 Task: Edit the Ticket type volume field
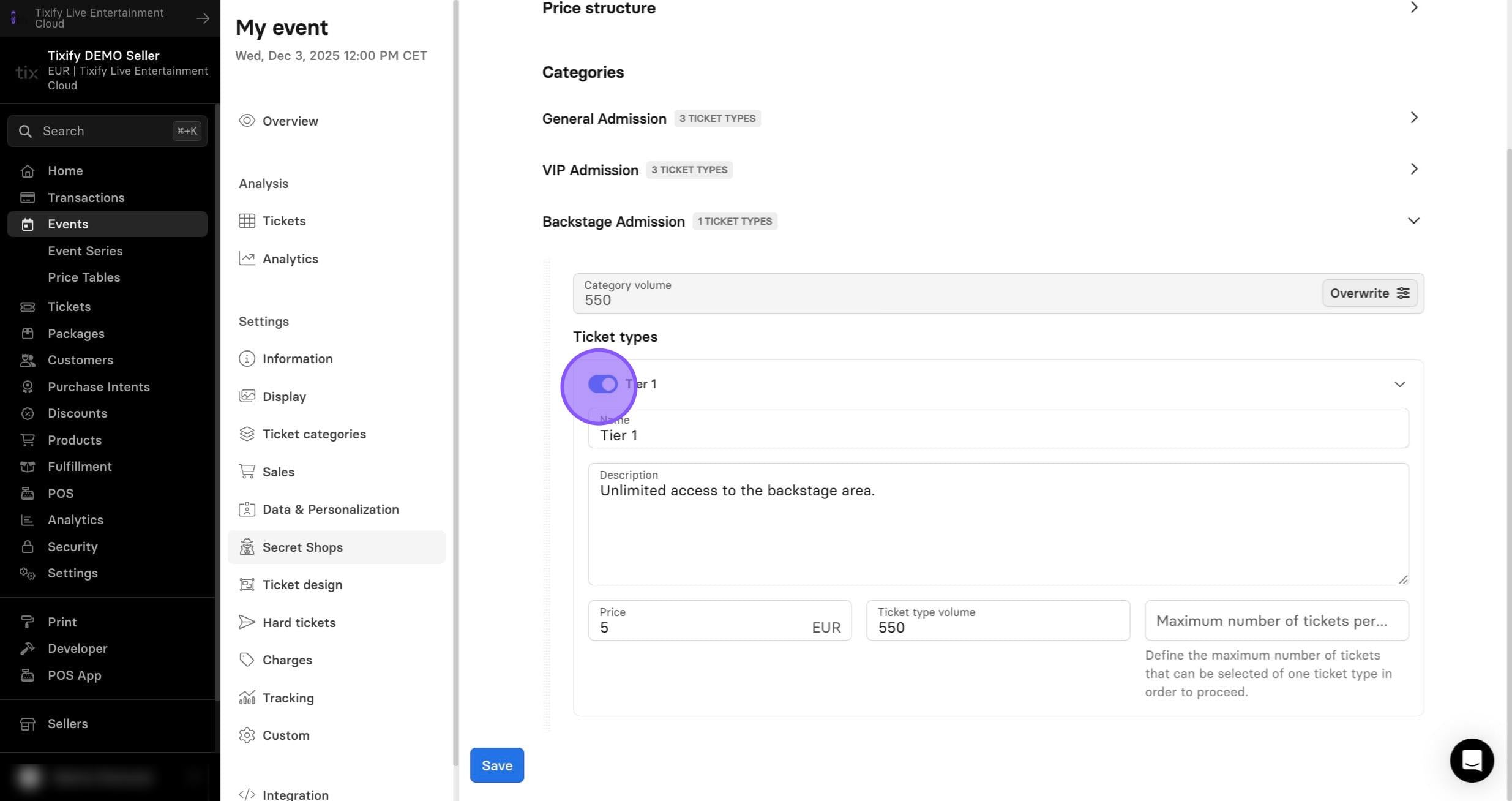point(998,620)
